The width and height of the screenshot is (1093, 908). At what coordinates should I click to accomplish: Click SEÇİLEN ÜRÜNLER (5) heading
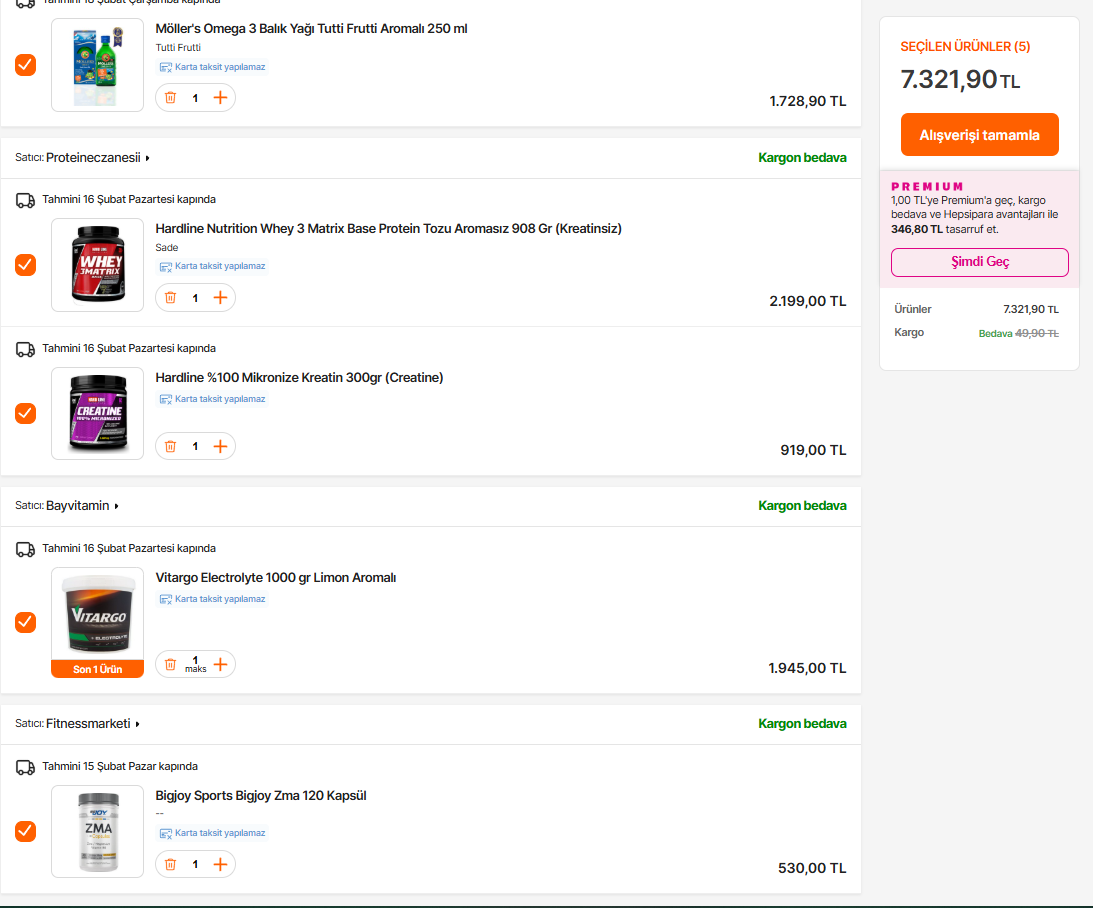965,47
